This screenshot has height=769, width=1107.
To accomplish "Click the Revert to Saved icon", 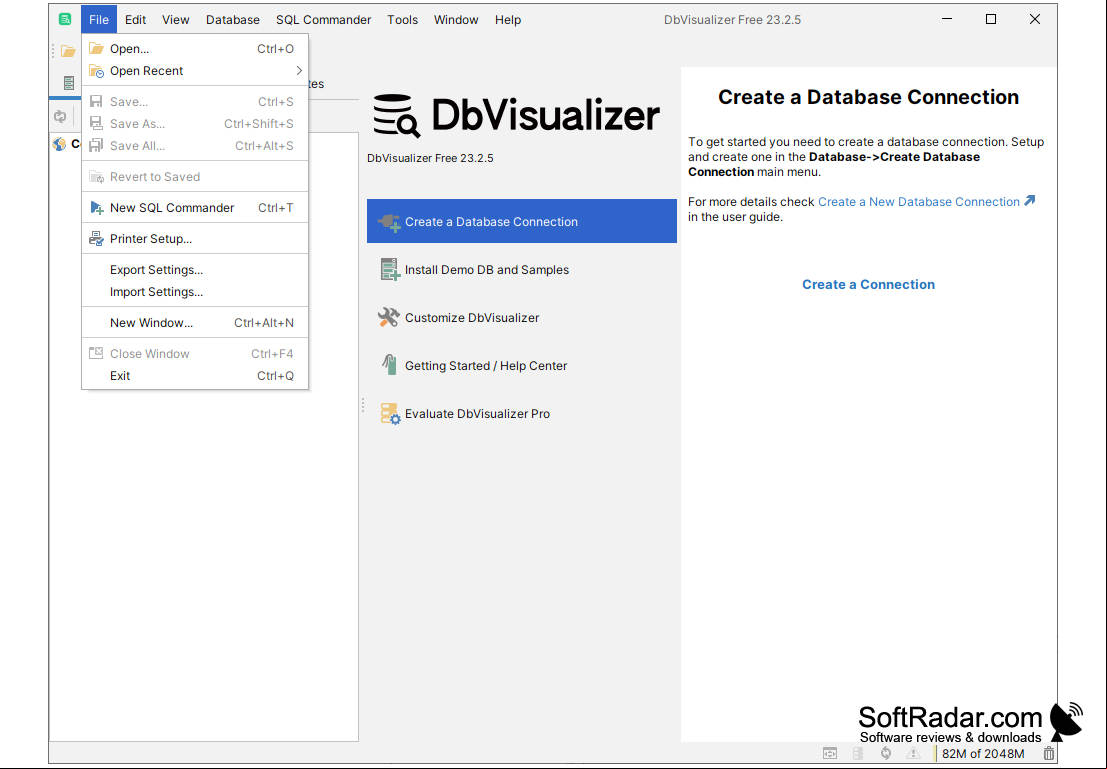I will (x=96, y=177).
